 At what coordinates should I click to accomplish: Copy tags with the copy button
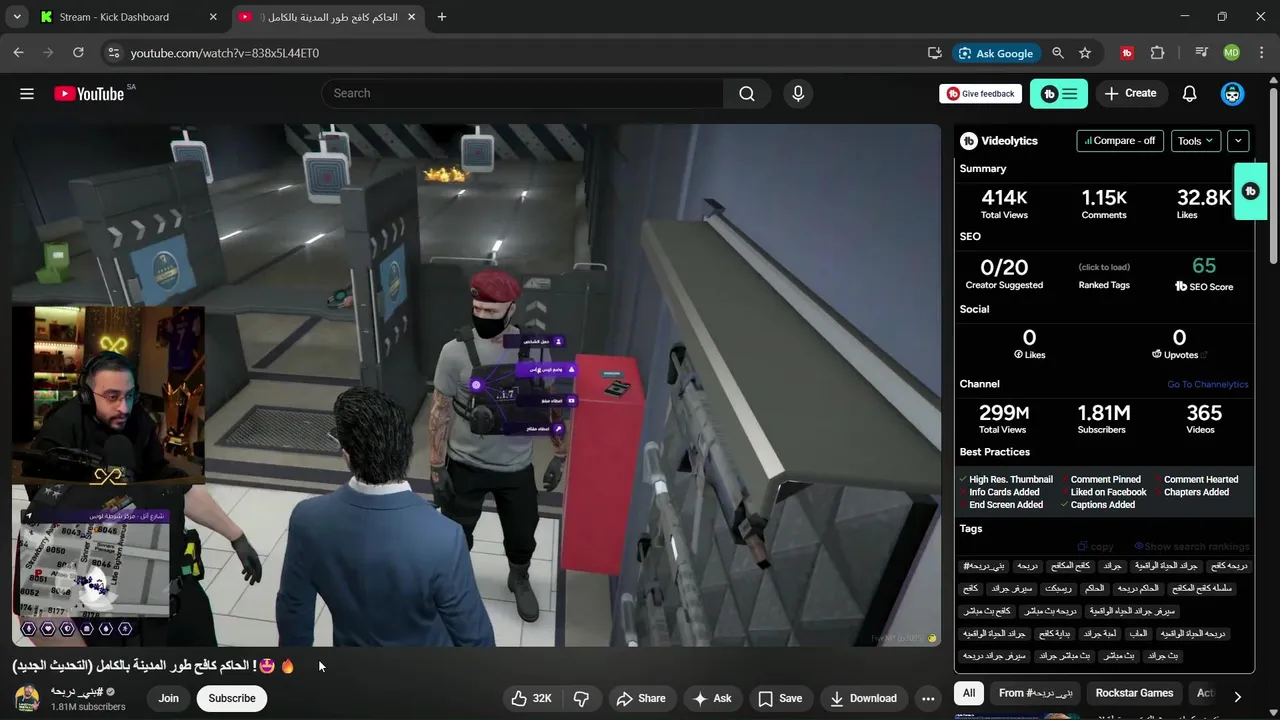(1096, 547)
